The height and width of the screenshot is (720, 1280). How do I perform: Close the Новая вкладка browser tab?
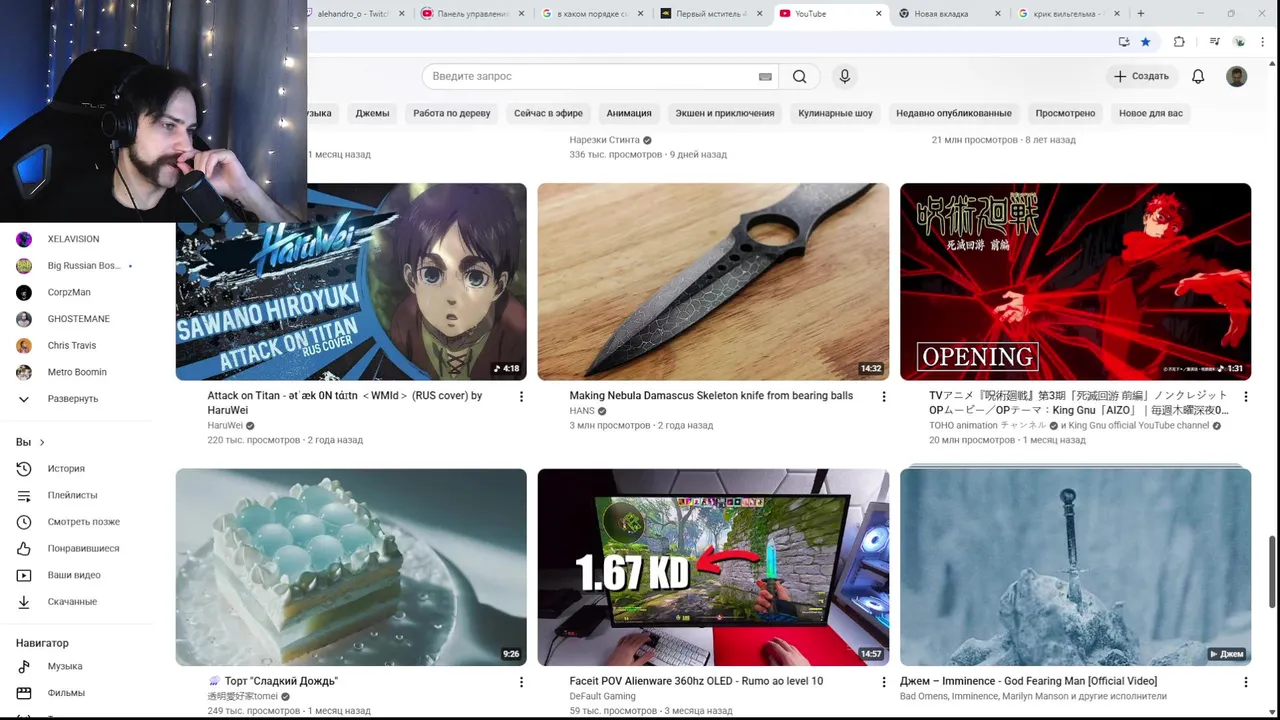[998, 14]
